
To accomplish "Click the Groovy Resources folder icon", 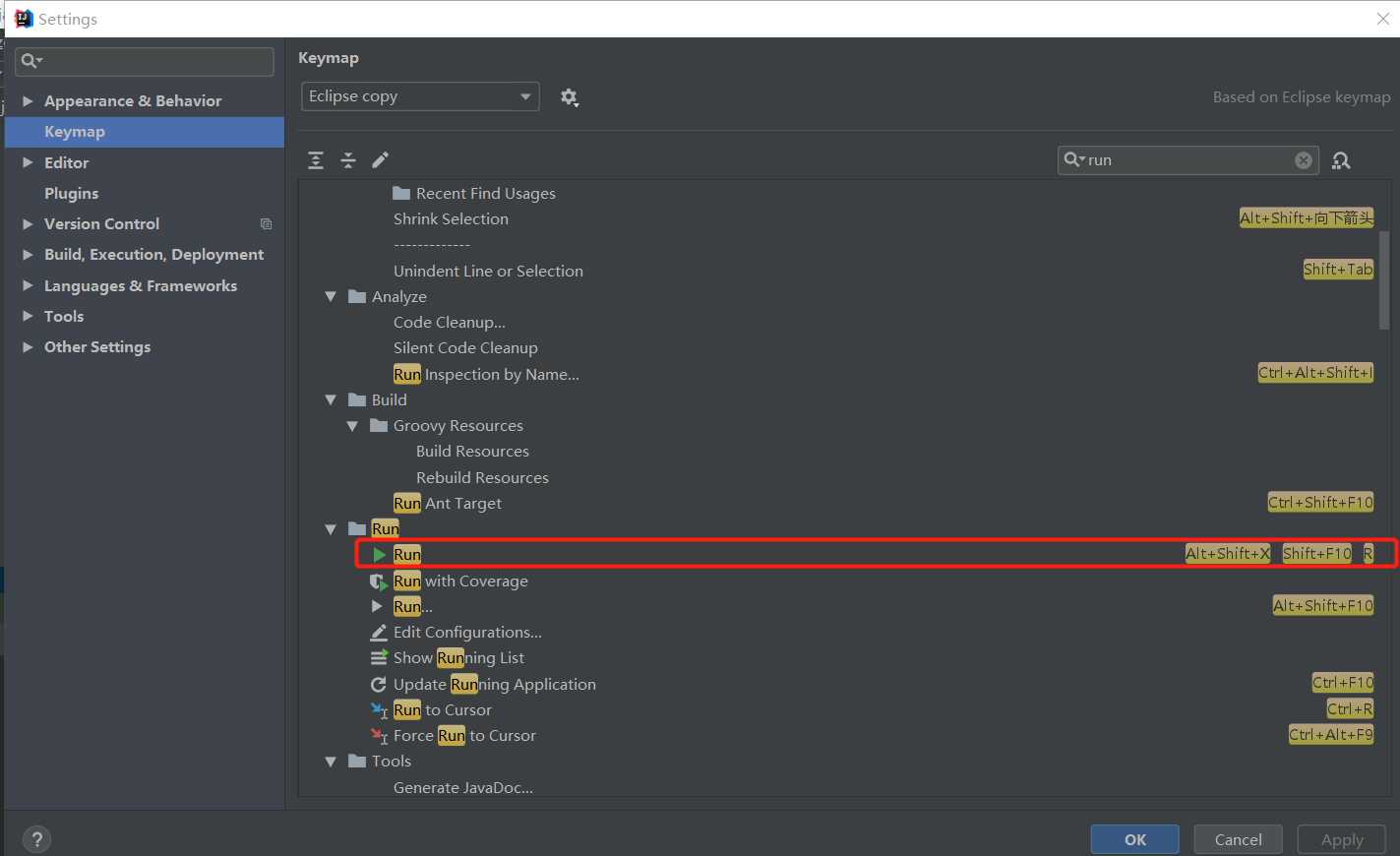I will [379, 425].
